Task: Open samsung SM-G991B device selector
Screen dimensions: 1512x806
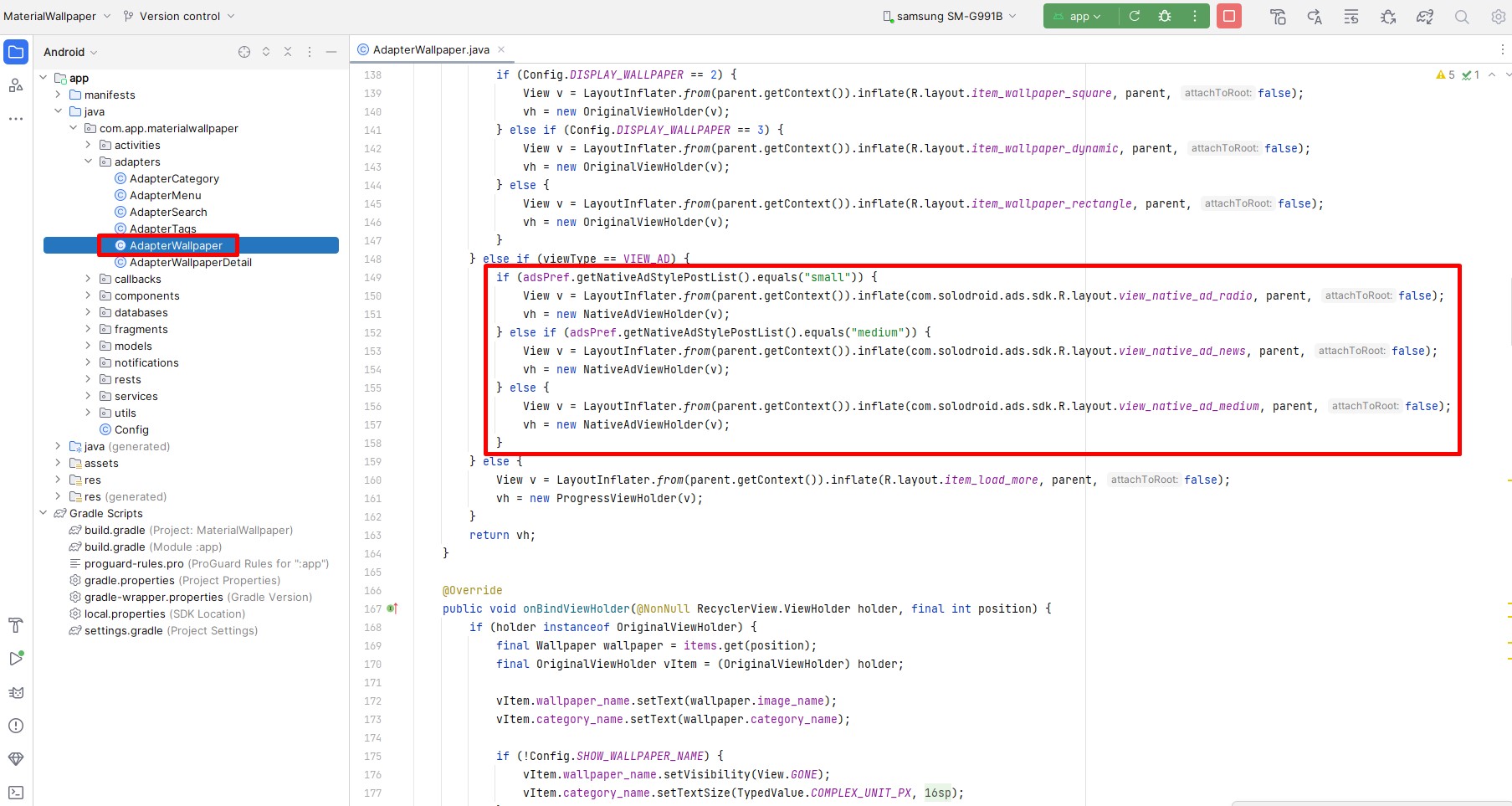Action: click(x=950, y=16)
